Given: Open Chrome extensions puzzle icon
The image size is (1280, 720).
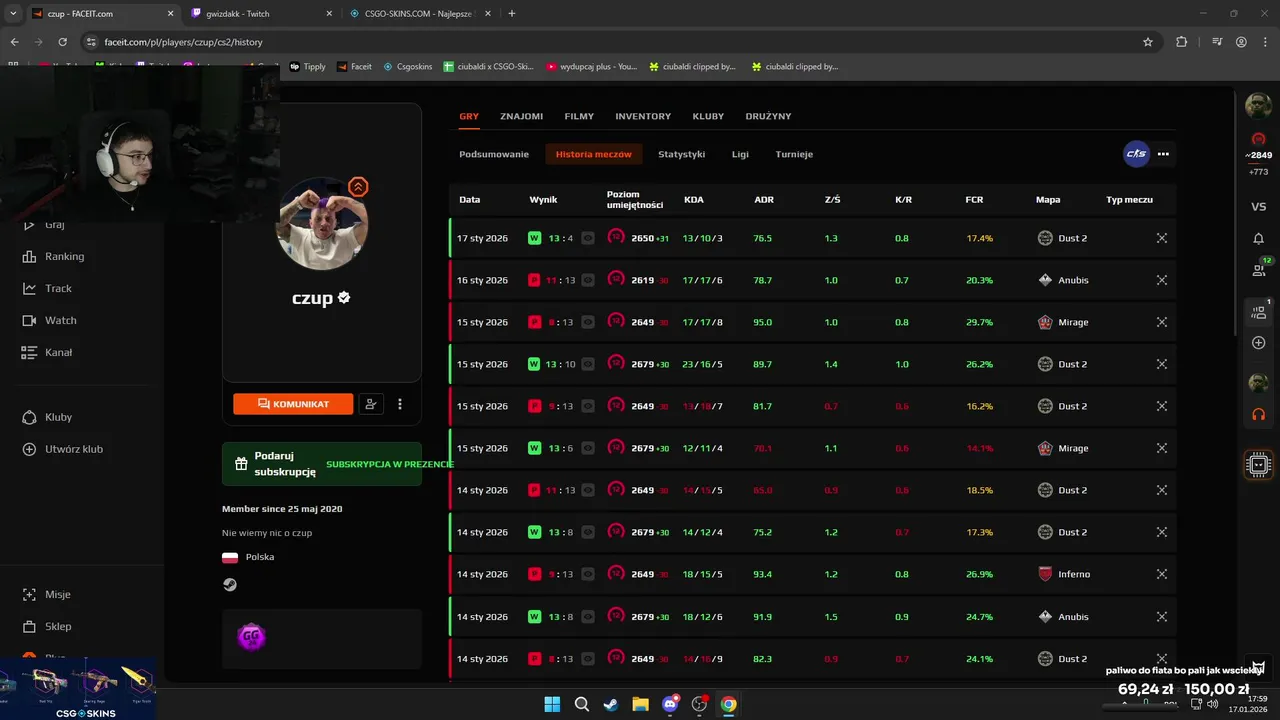Looking at the screenshot, I should click(1182, 42).
